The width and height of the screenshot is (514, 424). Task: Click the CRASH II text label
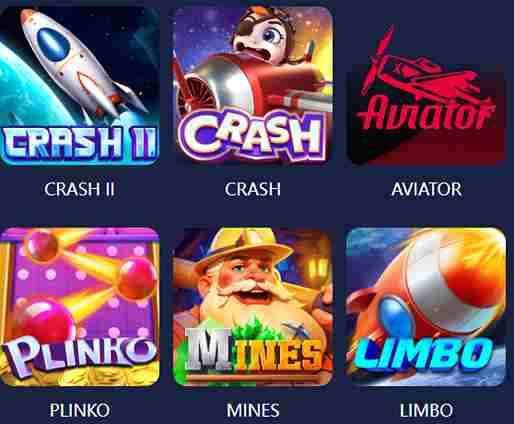79,189
